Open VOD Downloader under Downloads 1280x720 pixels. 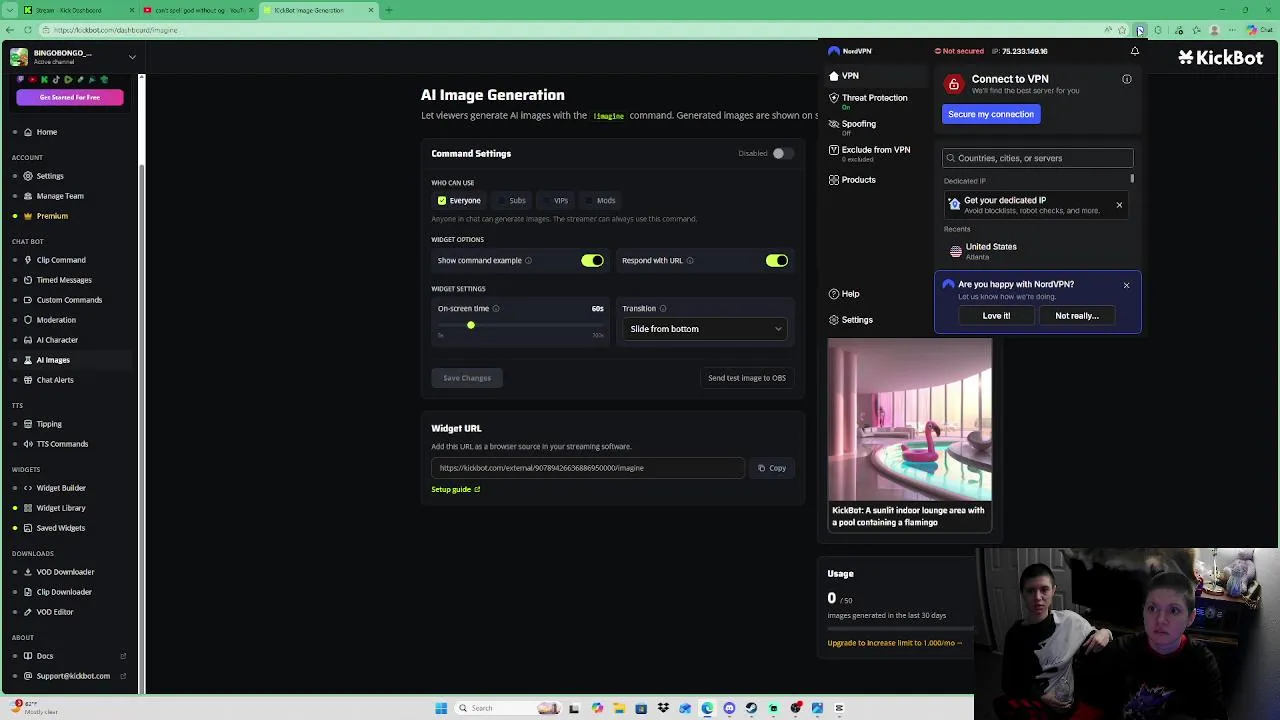65,572
